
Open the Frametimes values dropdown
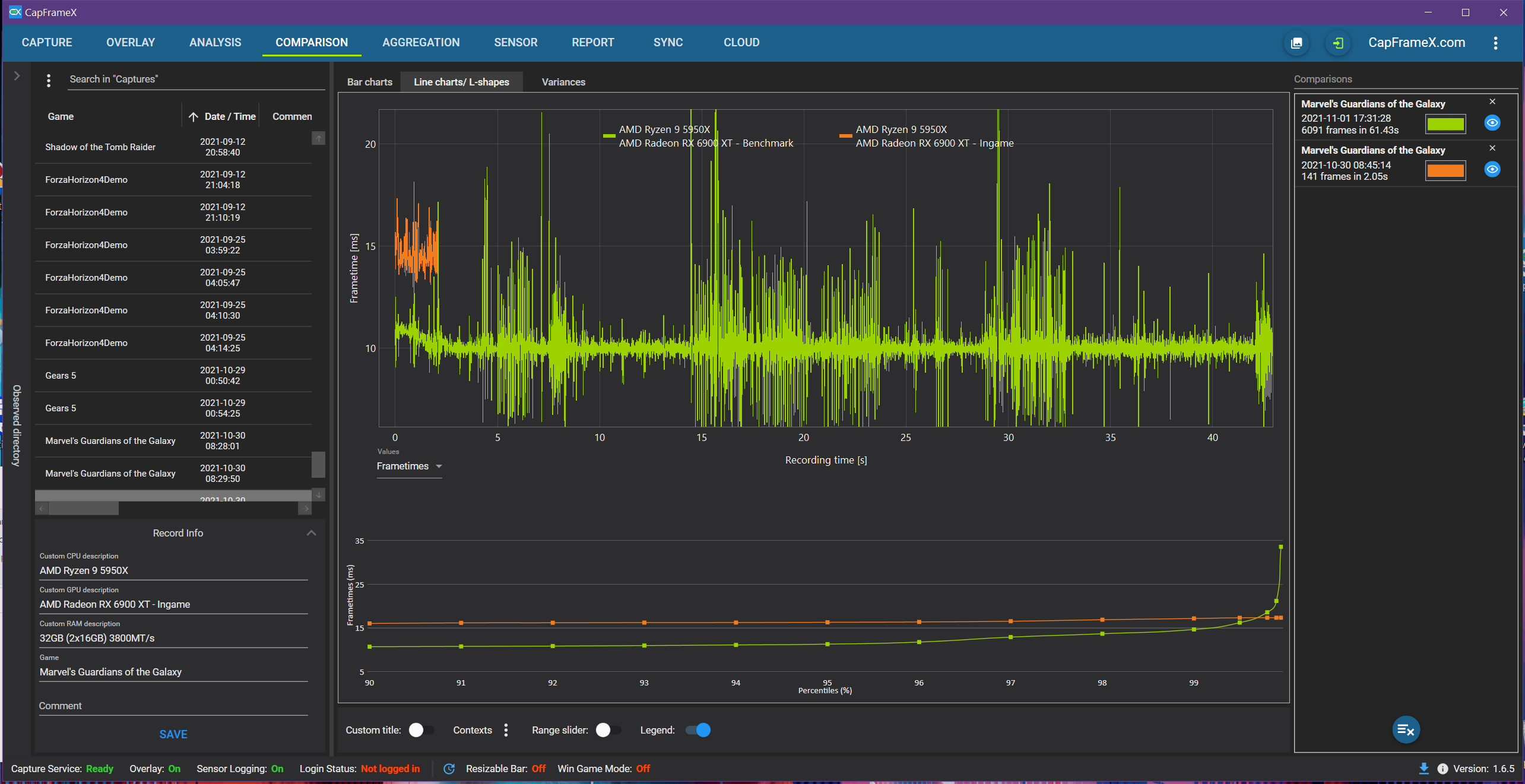point(410,466)
